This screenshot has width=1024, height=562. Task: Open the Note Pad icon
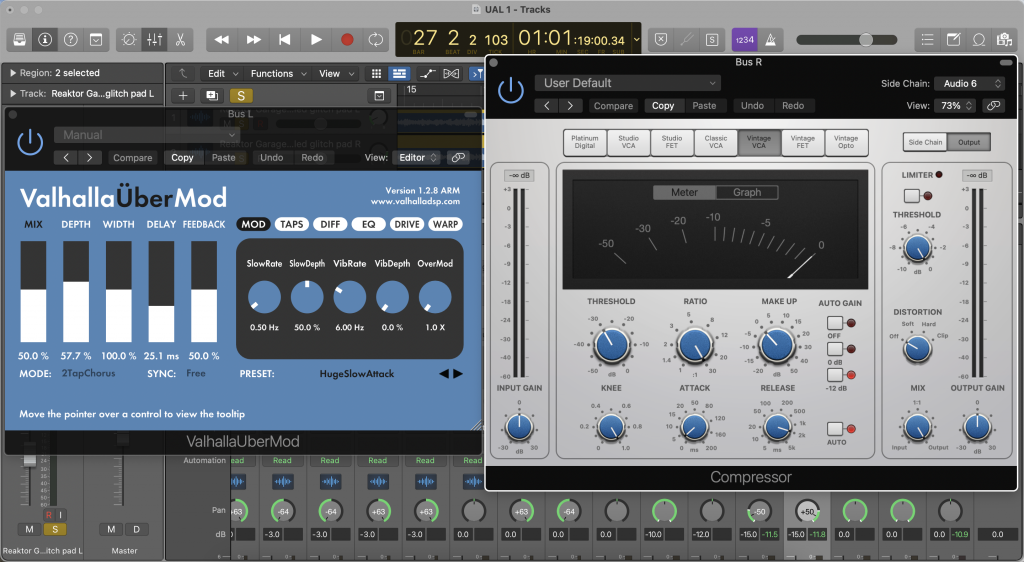pos(953,40)
